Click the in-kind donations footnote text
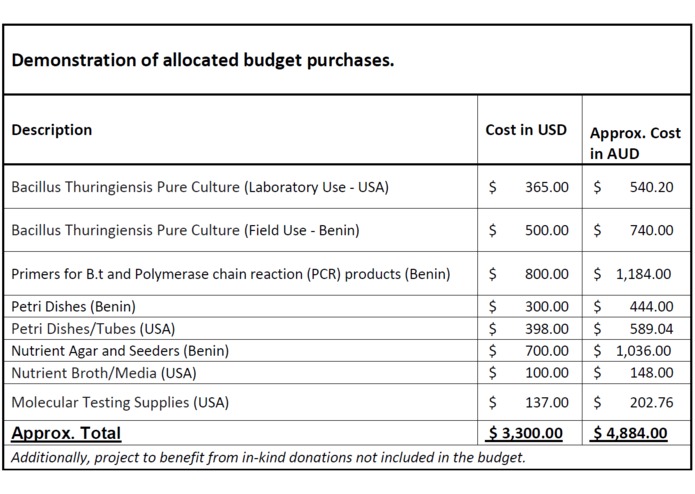The height and width of the screenshot is (494, 695). [268, 457]
